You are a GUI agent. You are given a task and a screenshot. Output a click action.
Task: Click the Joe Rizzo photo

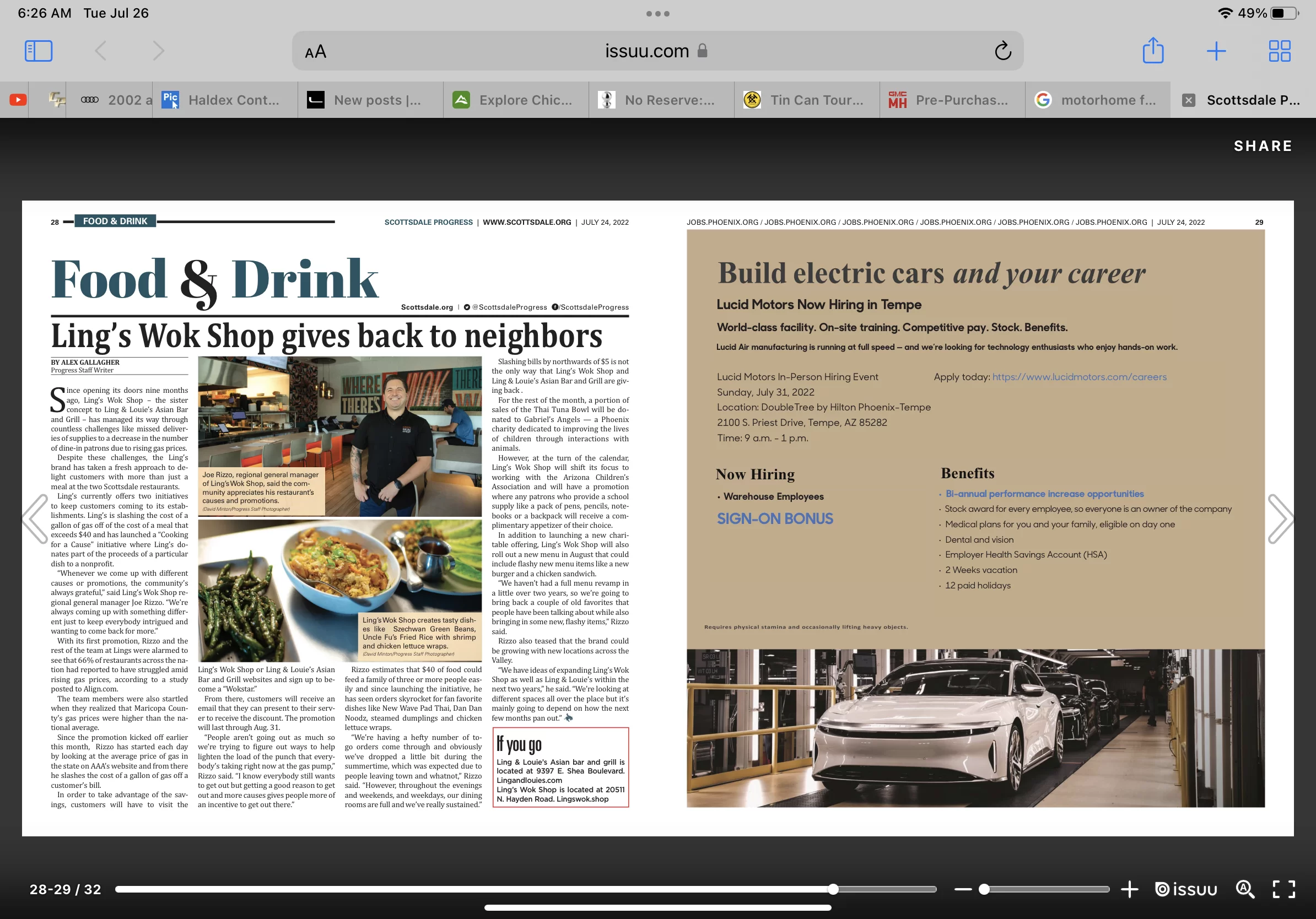(x=339, y=436)
